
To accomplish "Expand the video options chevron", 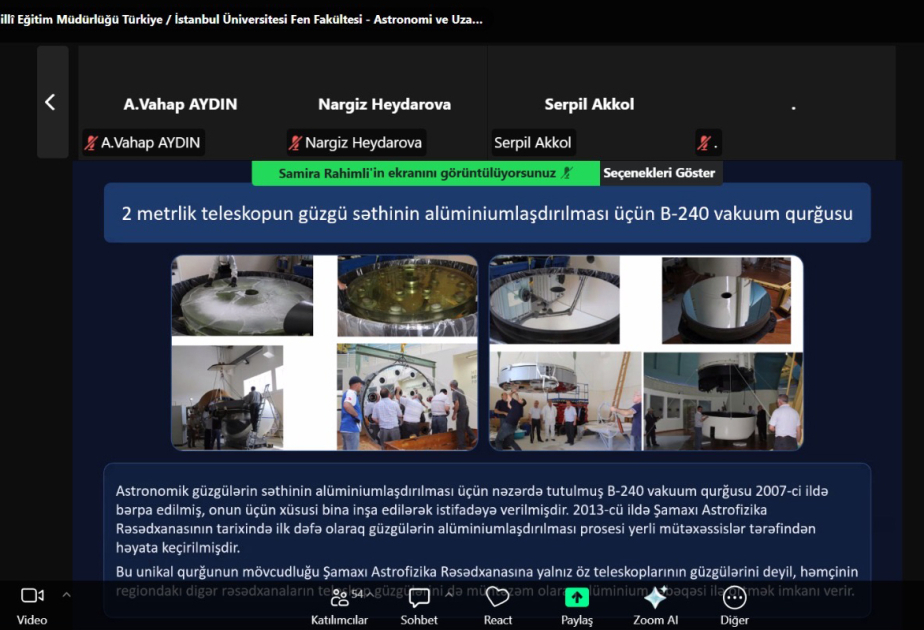I will pos(67,595).
